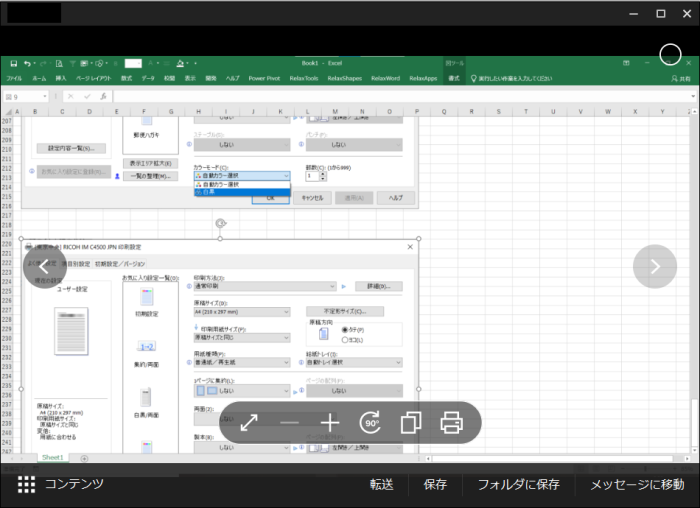This screenshot has width=700, height=508.
Task: Click the 共有 share icon
Action: point(680,79)
